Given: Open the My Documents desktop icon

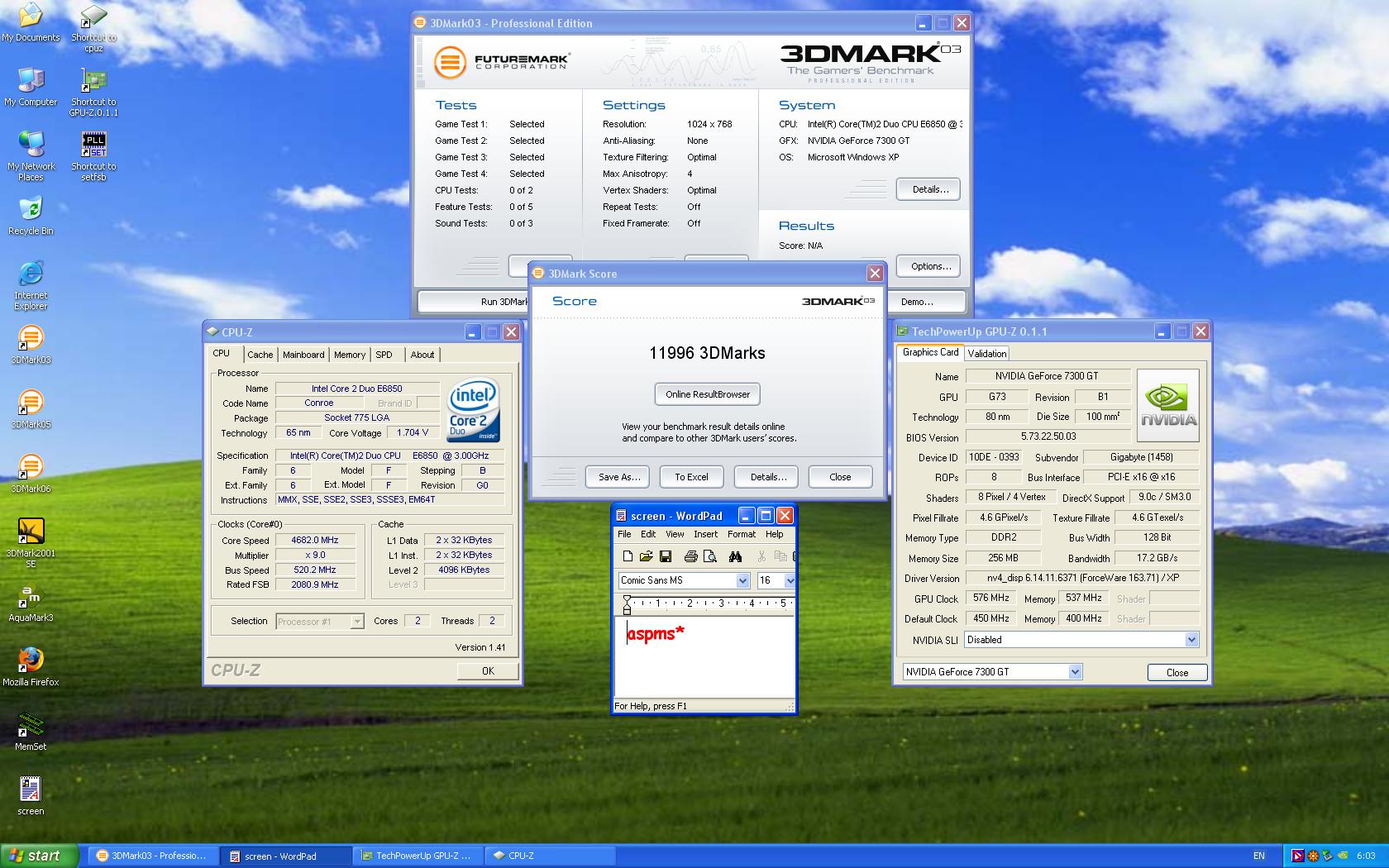Looking at the screenshot, I should tap(31, 22).
